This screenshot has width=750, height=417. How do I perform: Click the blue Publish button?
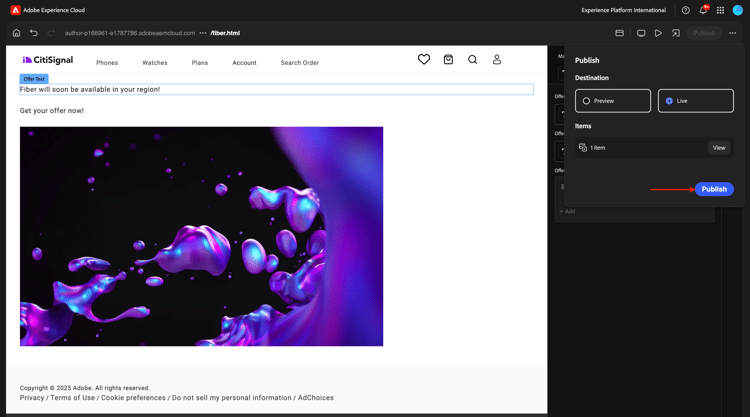coord(714,189)
